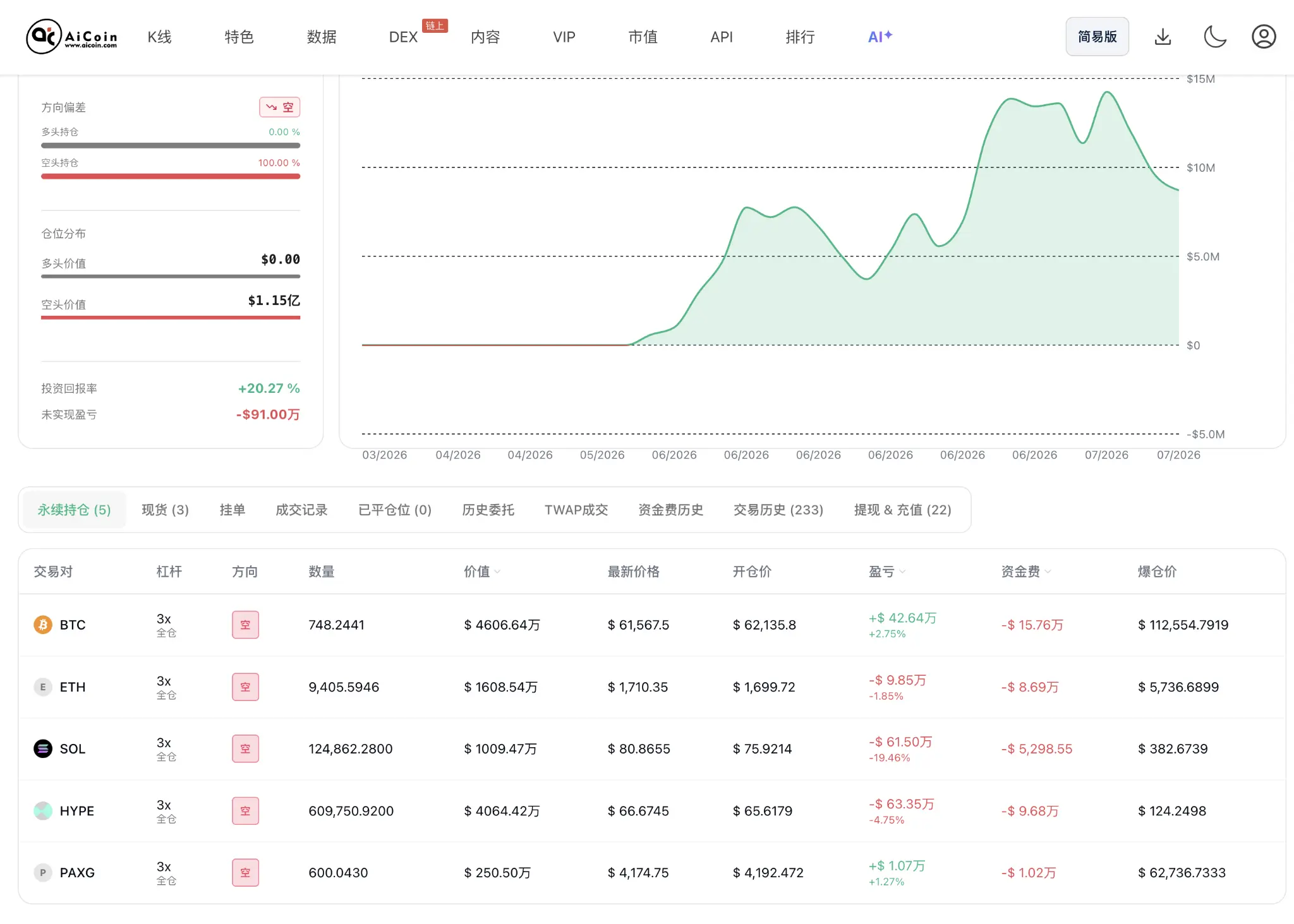Click the 空 badge in SOL row
1294x924 pixels.
point(245,748)
